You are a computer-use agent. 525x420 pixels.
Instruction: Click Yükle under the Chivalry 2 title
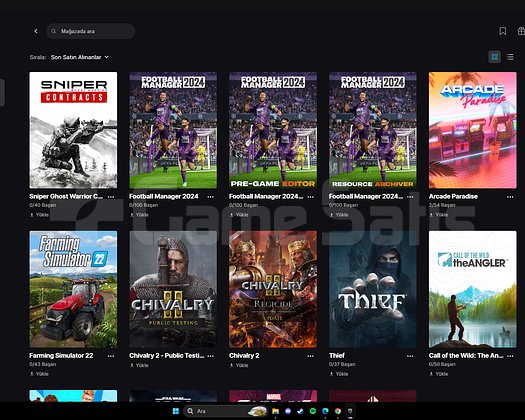(x=239, y=365)
